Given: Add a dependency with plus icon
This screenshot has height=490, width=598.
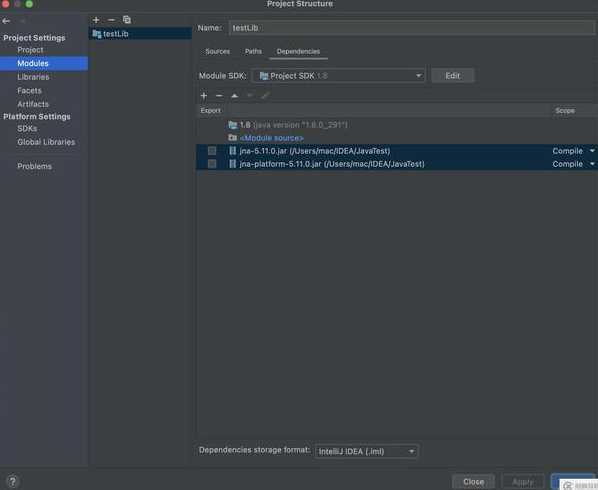Looking at the screenshot, I should [x=204, y=96].
